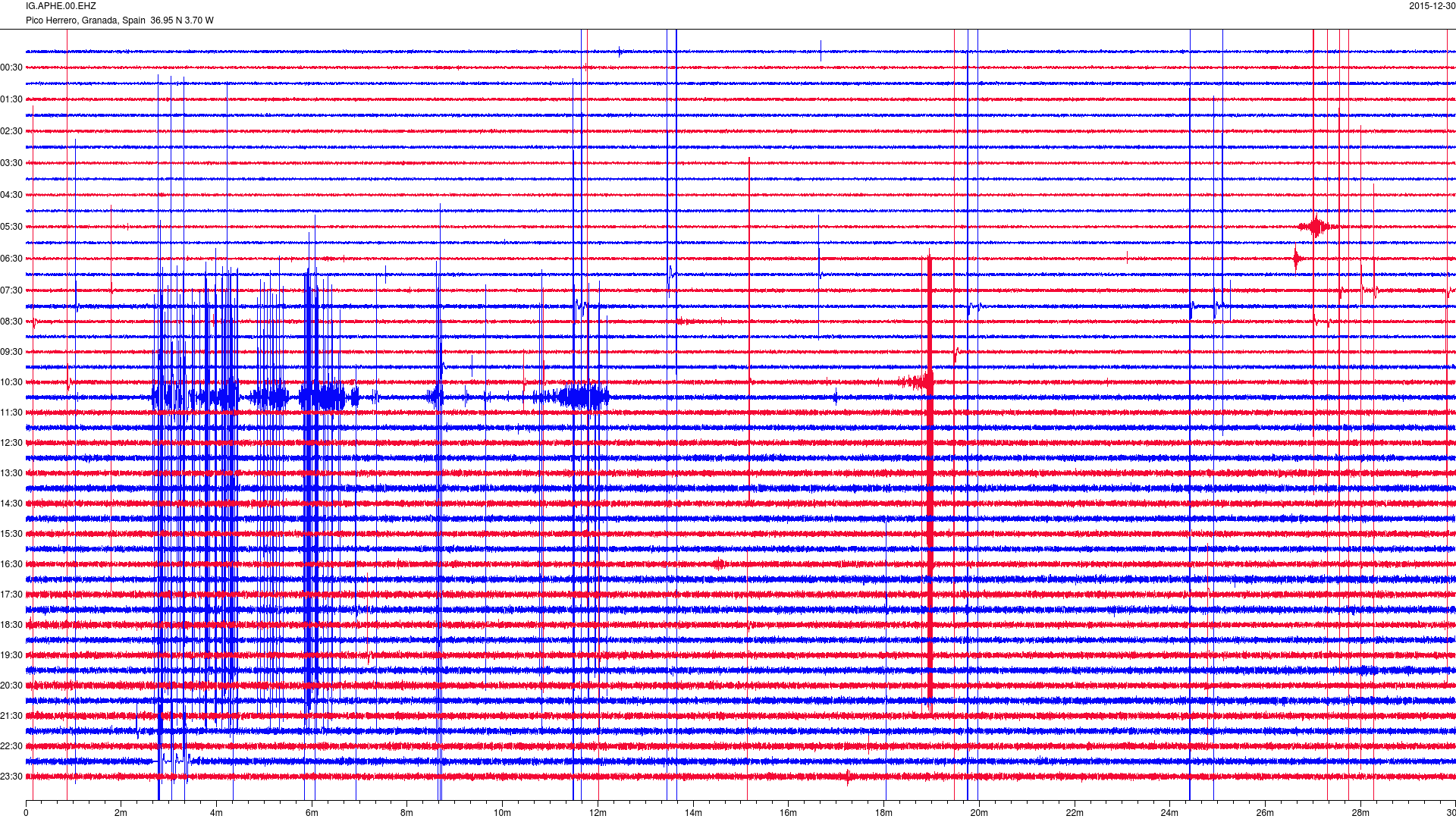
Task: Click the 09:30 time label
Action: coord(11,352)
